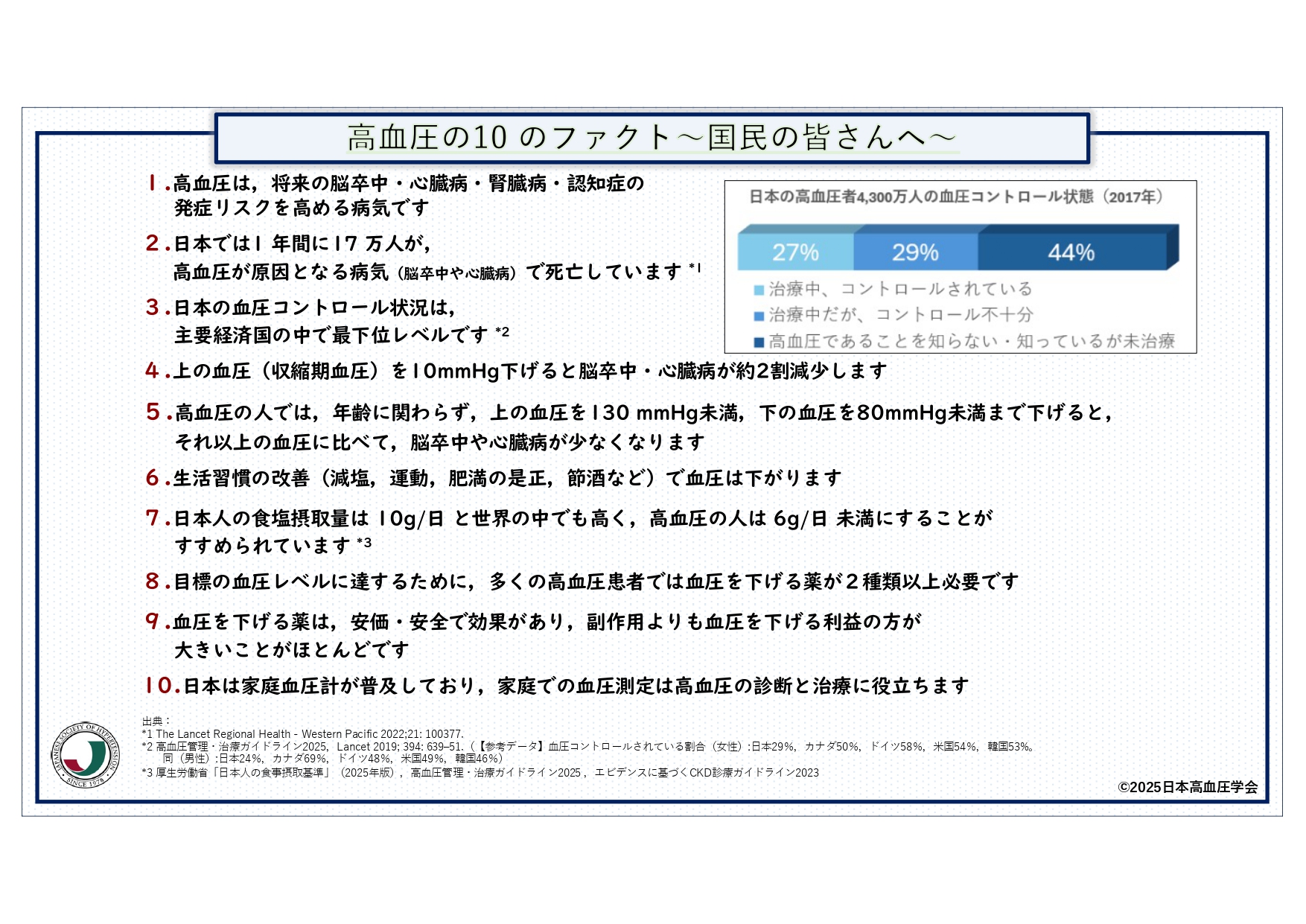This screenshot has height=924, width=1306.
Task: Select the 29% medium blue bar segment
Action: coord(915,252)
